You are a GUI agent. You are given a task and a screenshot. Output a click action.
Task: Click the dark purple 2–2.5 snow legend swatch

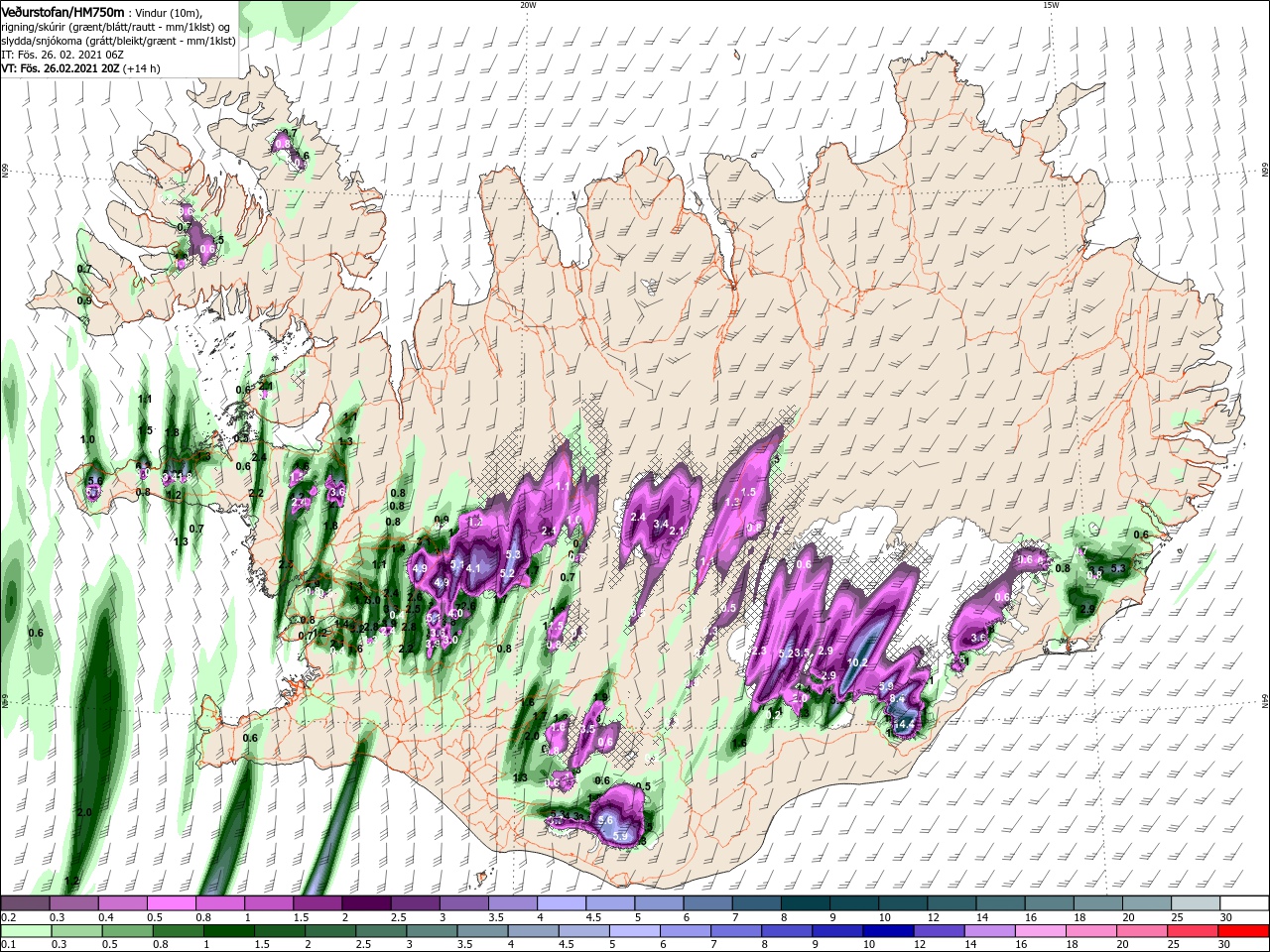[365, 902]
